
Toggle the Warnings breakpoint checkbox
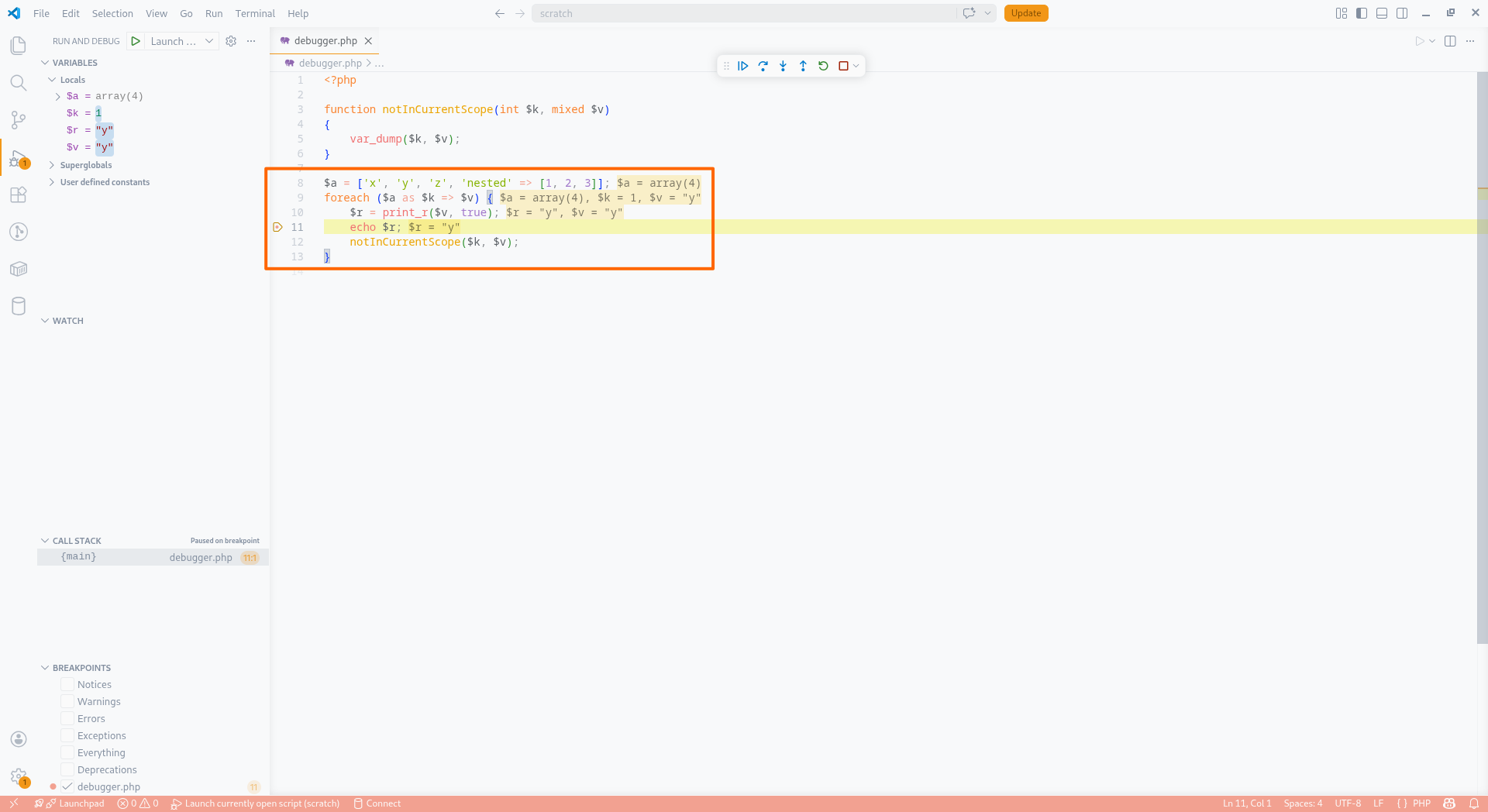point(67,701)
